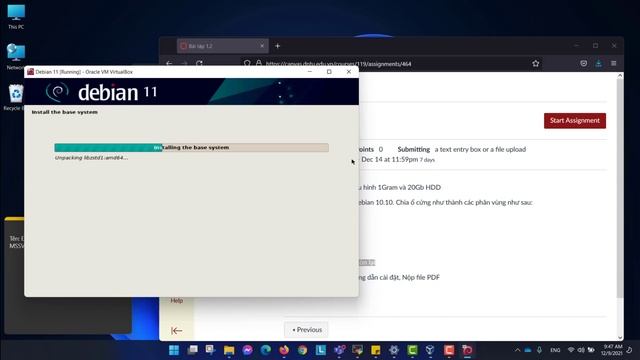The image size is (640, 360).
Task: Open the ENG language switcher
Action: tap(555, 350)
